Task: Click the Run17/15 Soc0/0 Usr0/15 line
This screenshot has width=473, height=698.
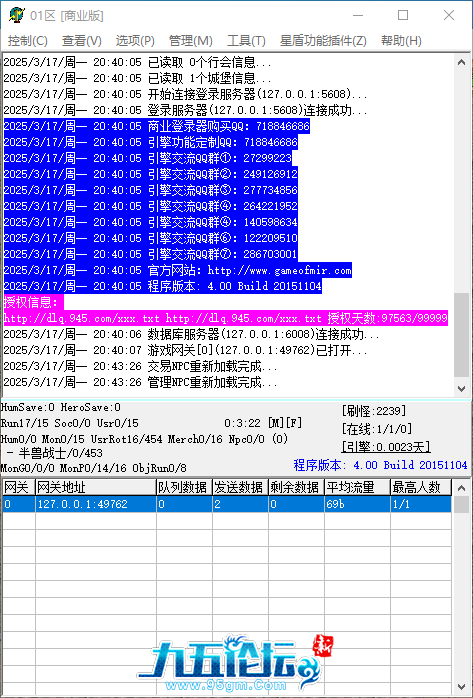Action: coord(70,423)
